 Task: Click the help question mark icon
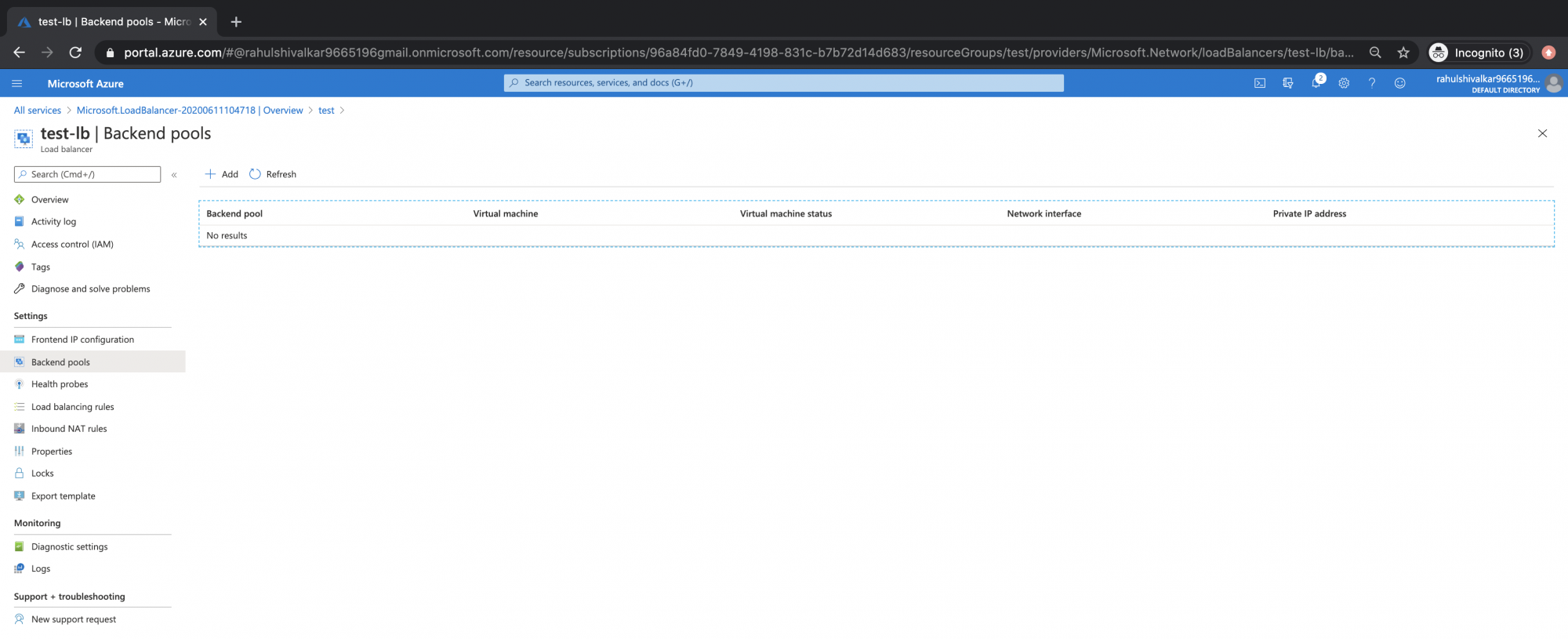click(1372, 83)
